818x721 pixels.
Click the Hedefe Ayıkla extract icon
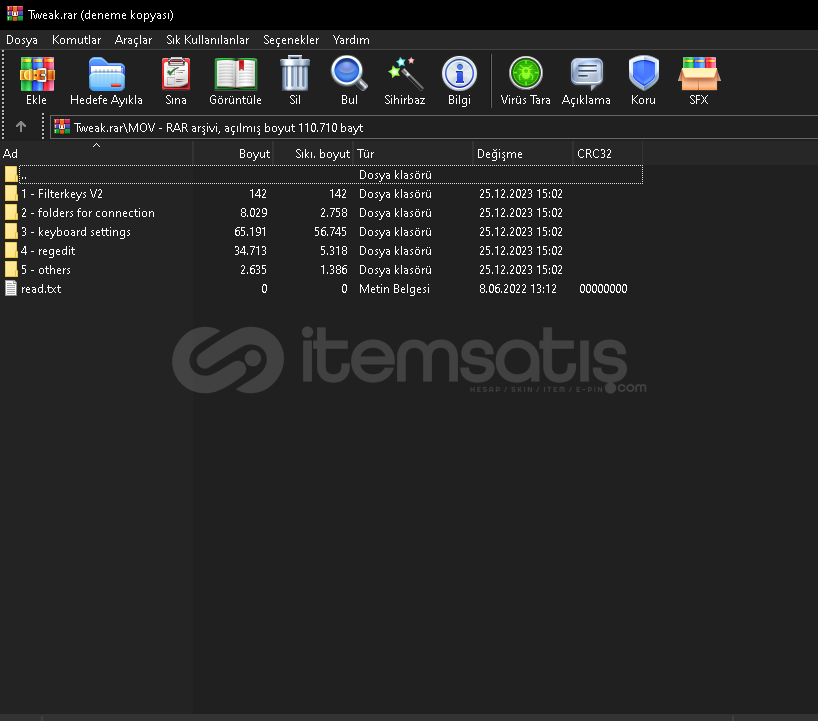[106, 81]
